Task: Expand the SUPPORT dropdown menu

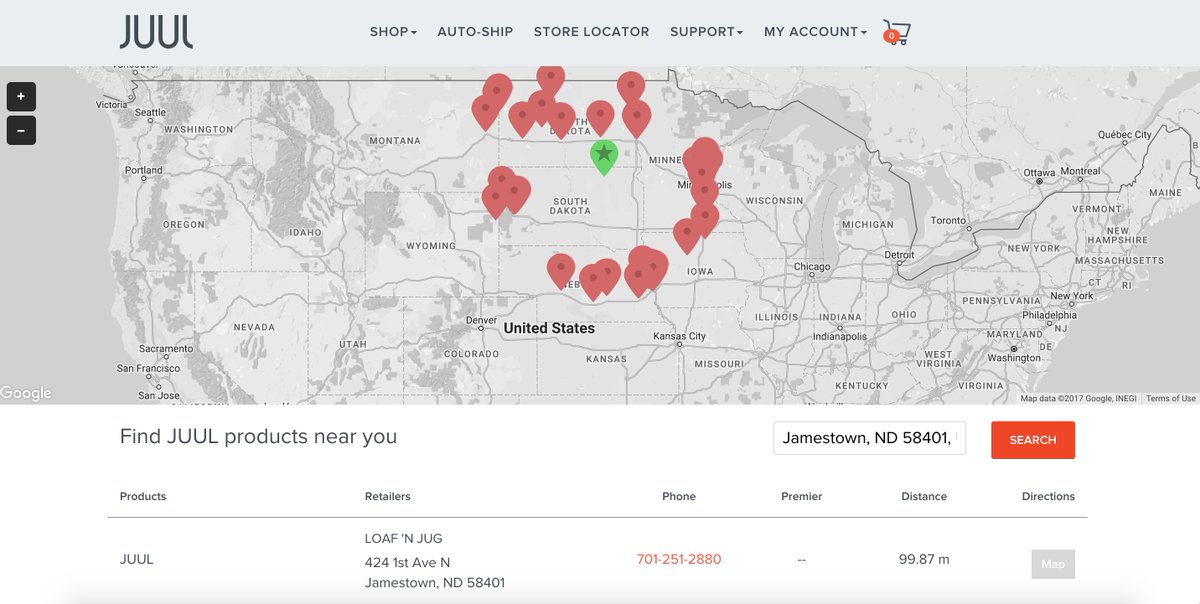Action: [x=706, y=32]
